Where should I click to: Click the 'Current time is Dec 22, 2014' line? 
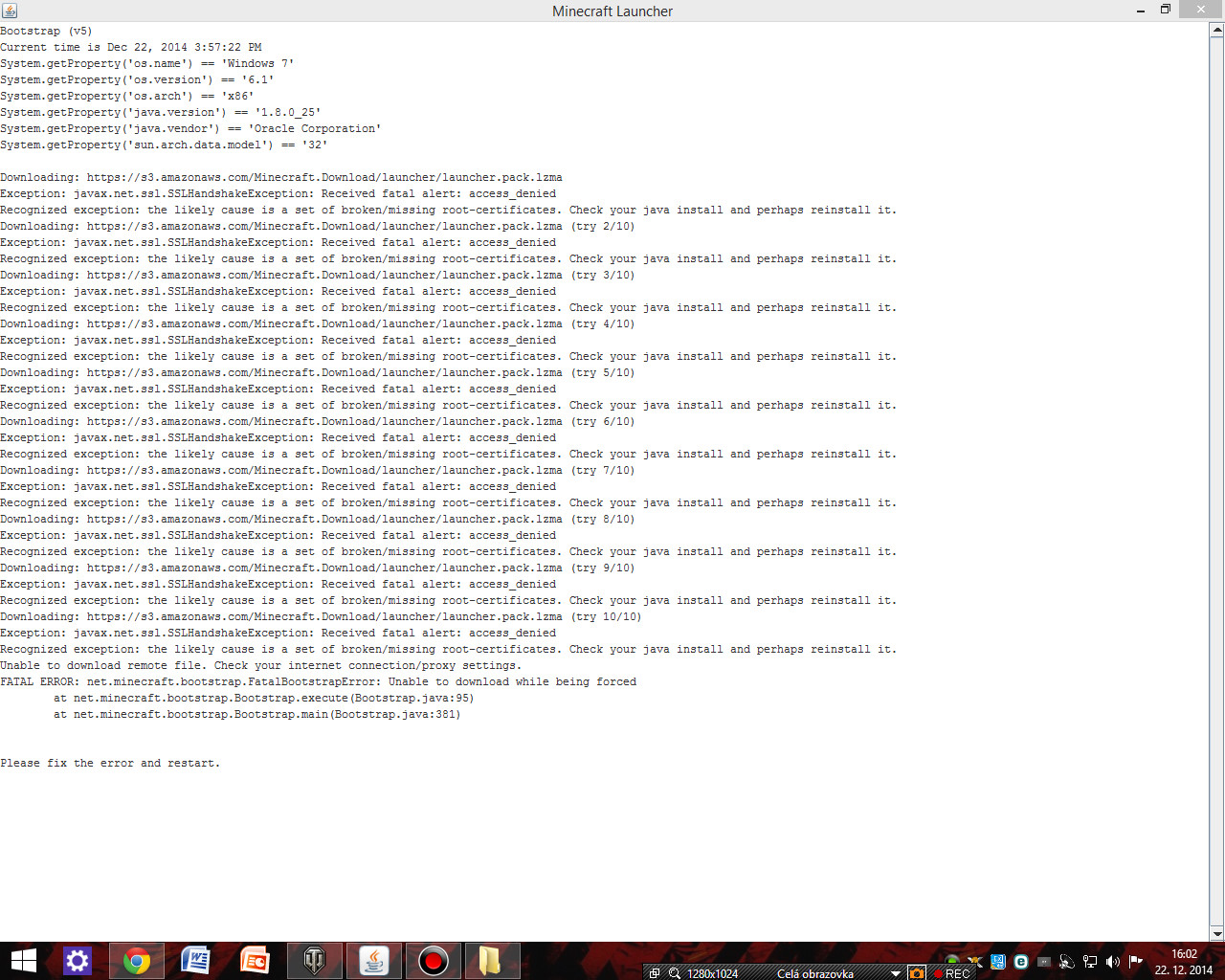tap(131, 47)
